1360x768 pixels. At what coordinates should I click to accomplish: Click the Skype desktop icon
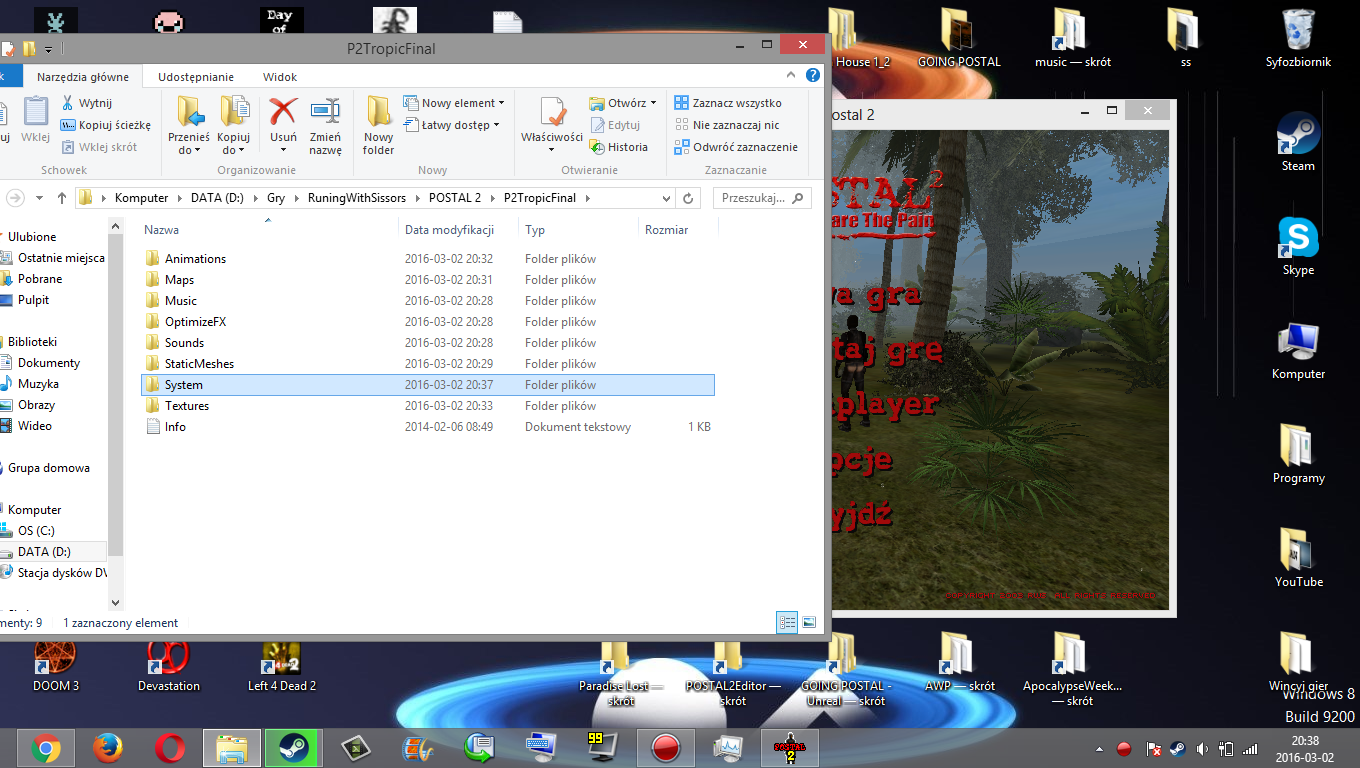[1298, 245]
